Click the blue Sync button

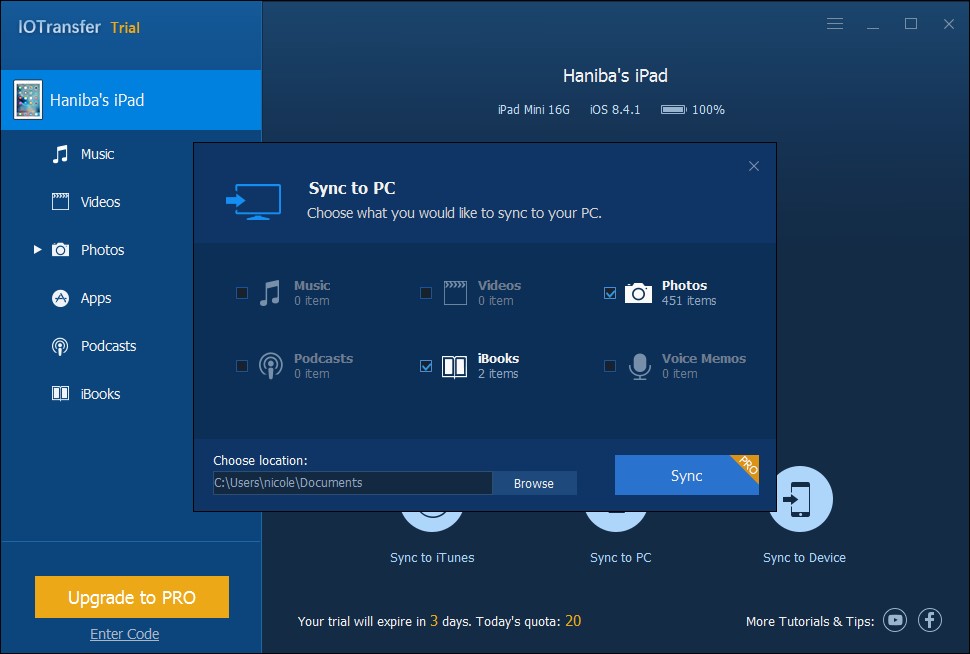(x=687, y=475)
